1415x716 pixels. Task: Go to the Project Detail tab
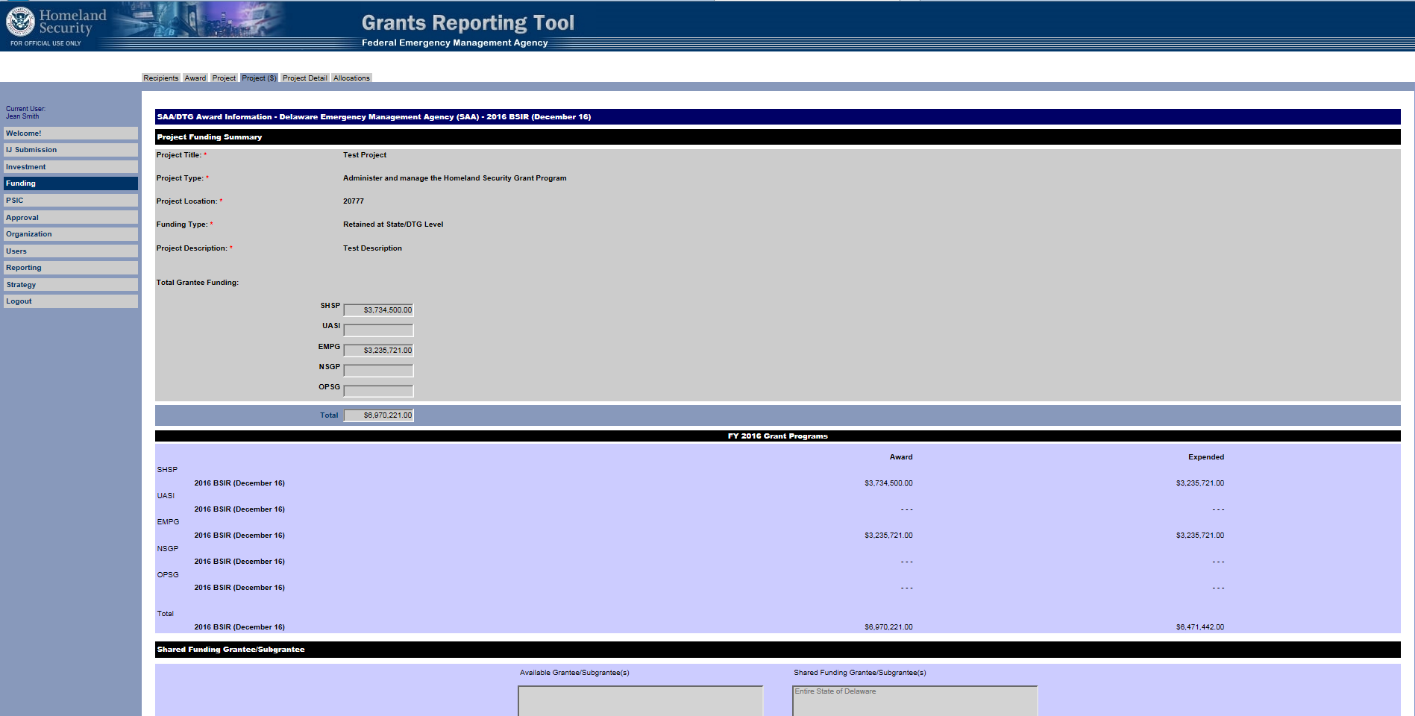click(304, 78)
